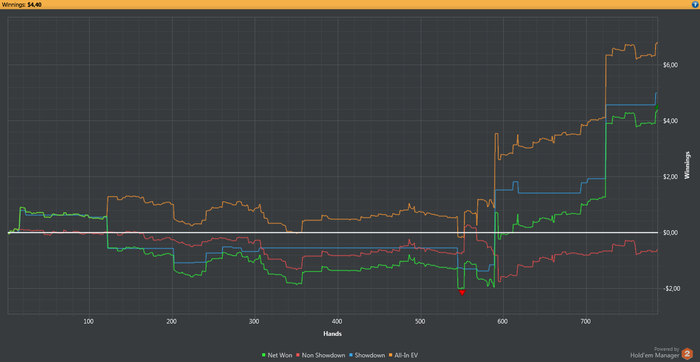Select the Winnings y-axis label
Viewport: 700px width, 362px height.
point(688,166)
